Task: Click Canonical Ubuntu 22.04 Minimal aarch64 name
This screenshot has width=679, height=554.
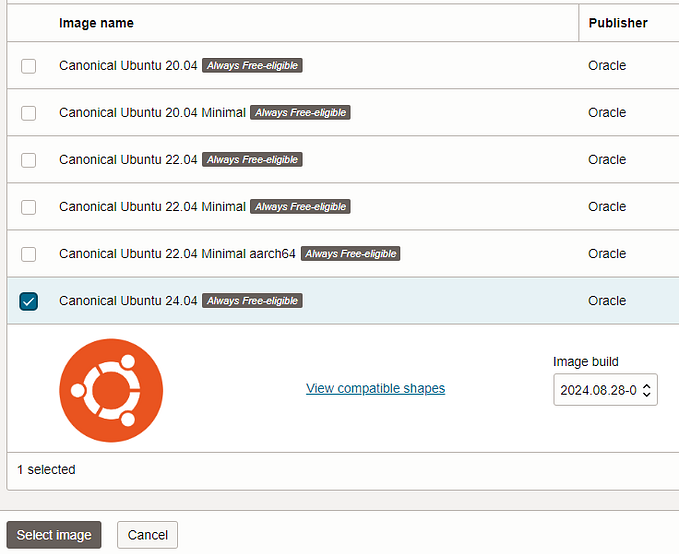Action: point(177,254)
